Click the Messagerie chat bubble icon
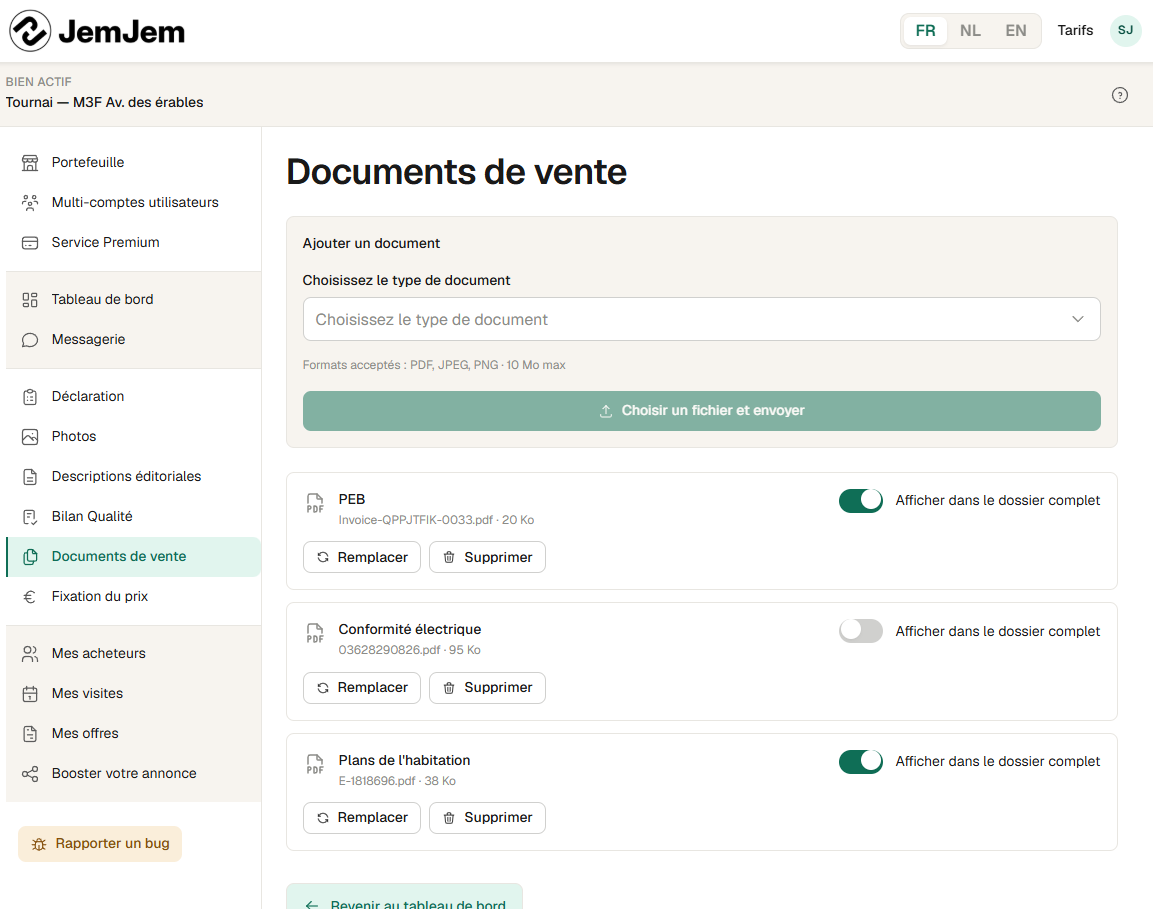Image resolution: width=1153 pixels, height=909 pixels. tap(30, 340)
